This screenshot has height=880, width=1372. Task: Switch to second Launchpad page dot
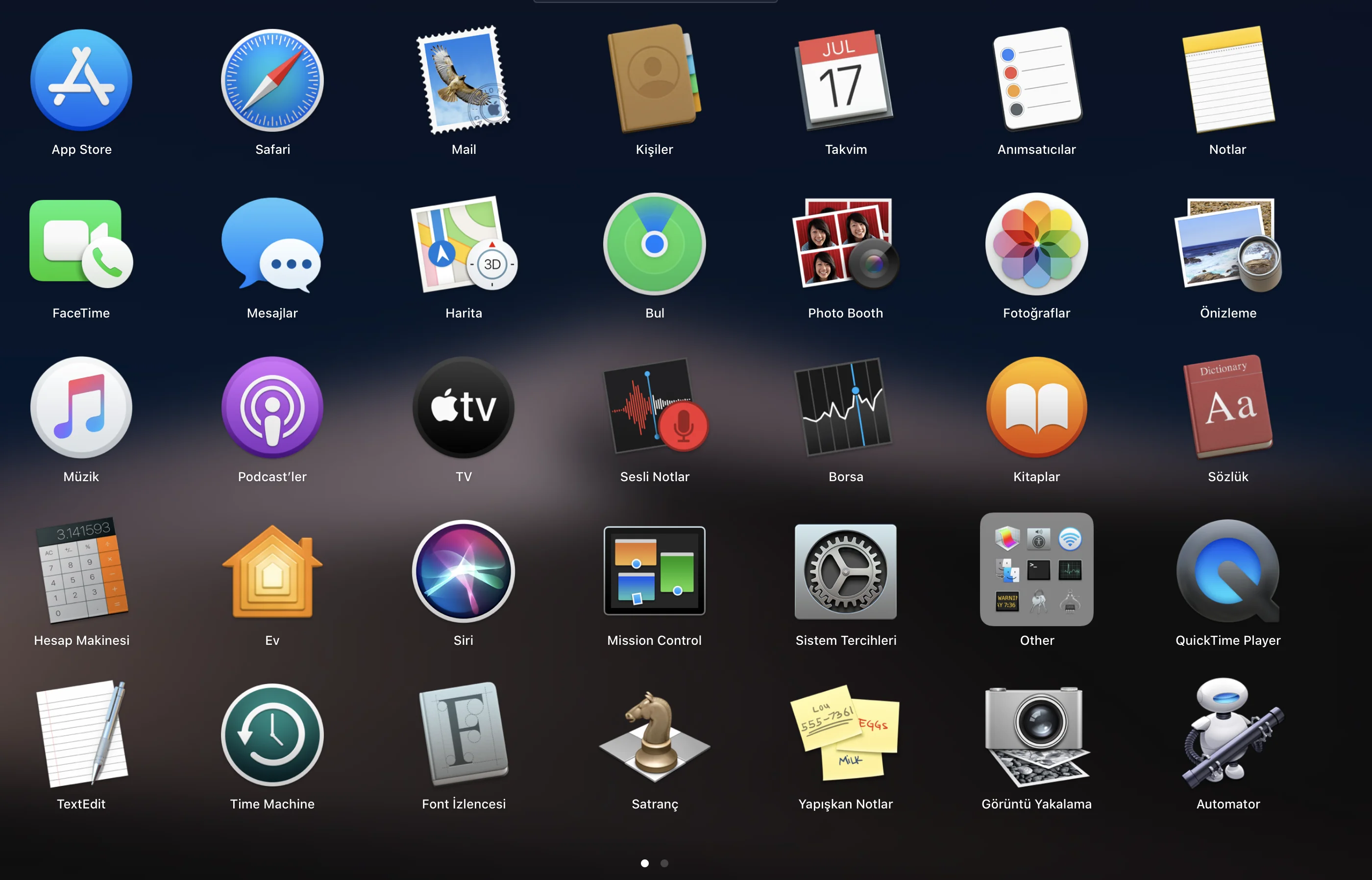(x=664, y=863)
